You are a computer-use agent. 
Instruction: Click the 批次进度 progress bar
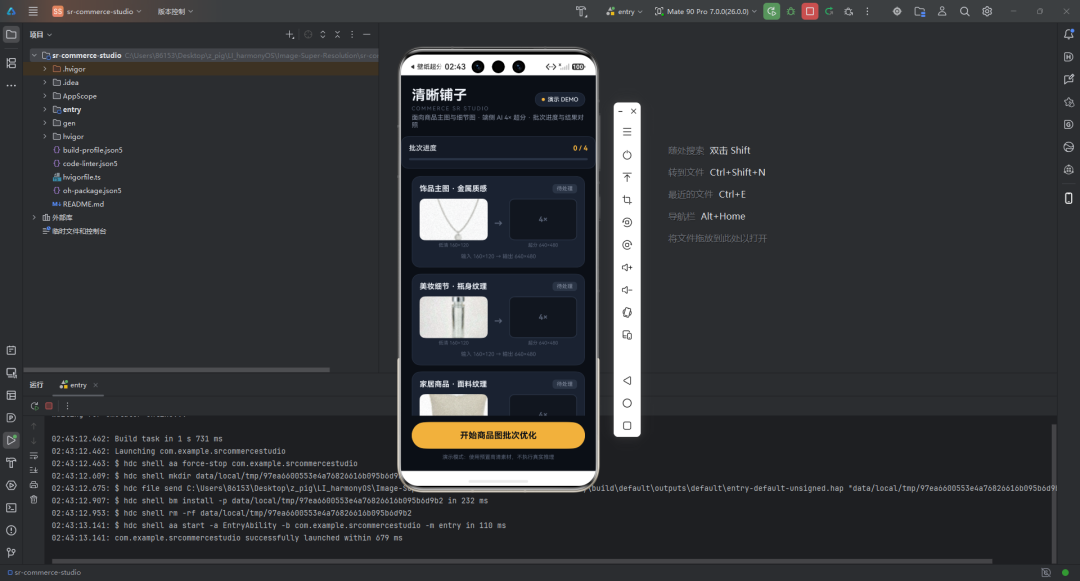pyautogui.click(x=498, y=159)
